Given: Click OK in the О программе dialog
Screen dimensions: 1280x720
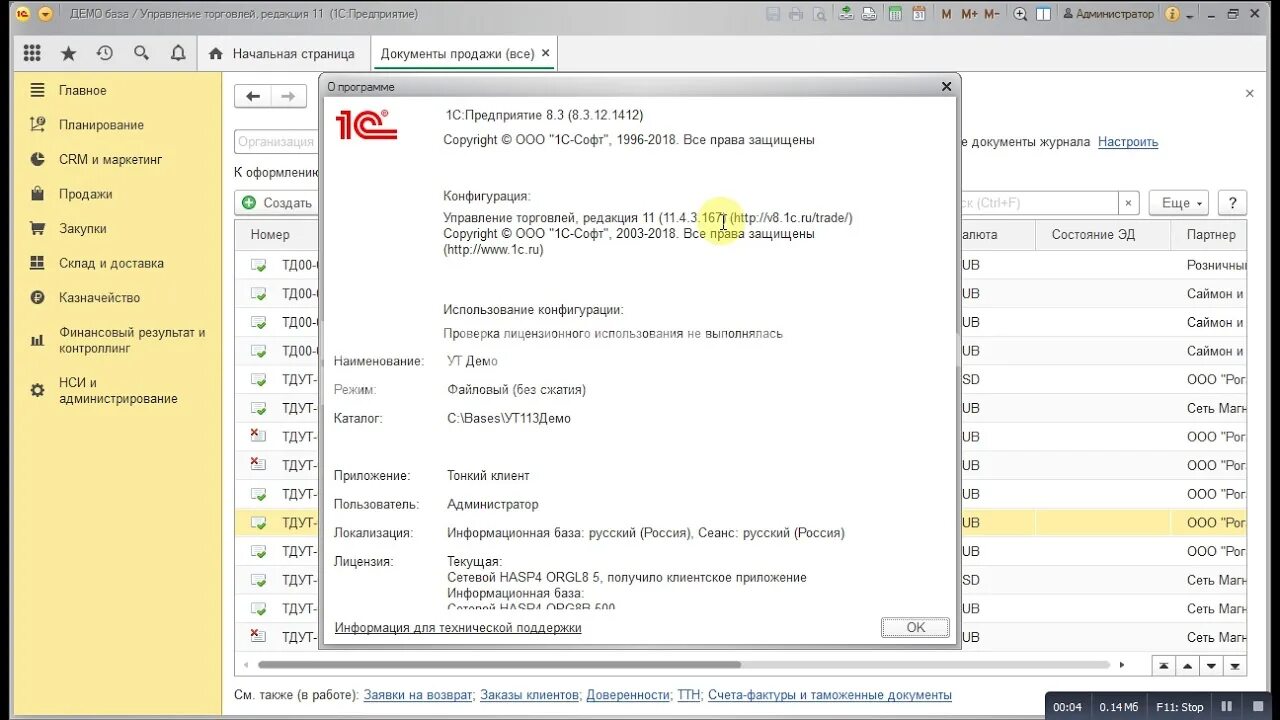Looking at the screenshot, I should click(916, 627).
